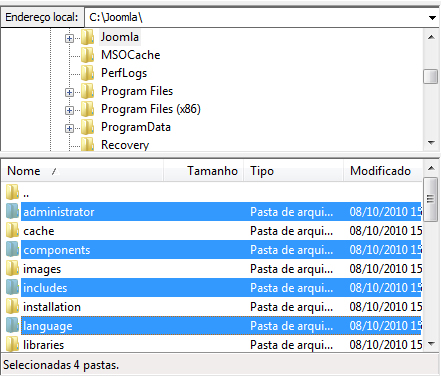Click the language folder icon
The height and width of the screenshot is (376, 441).
click(13, 325)
